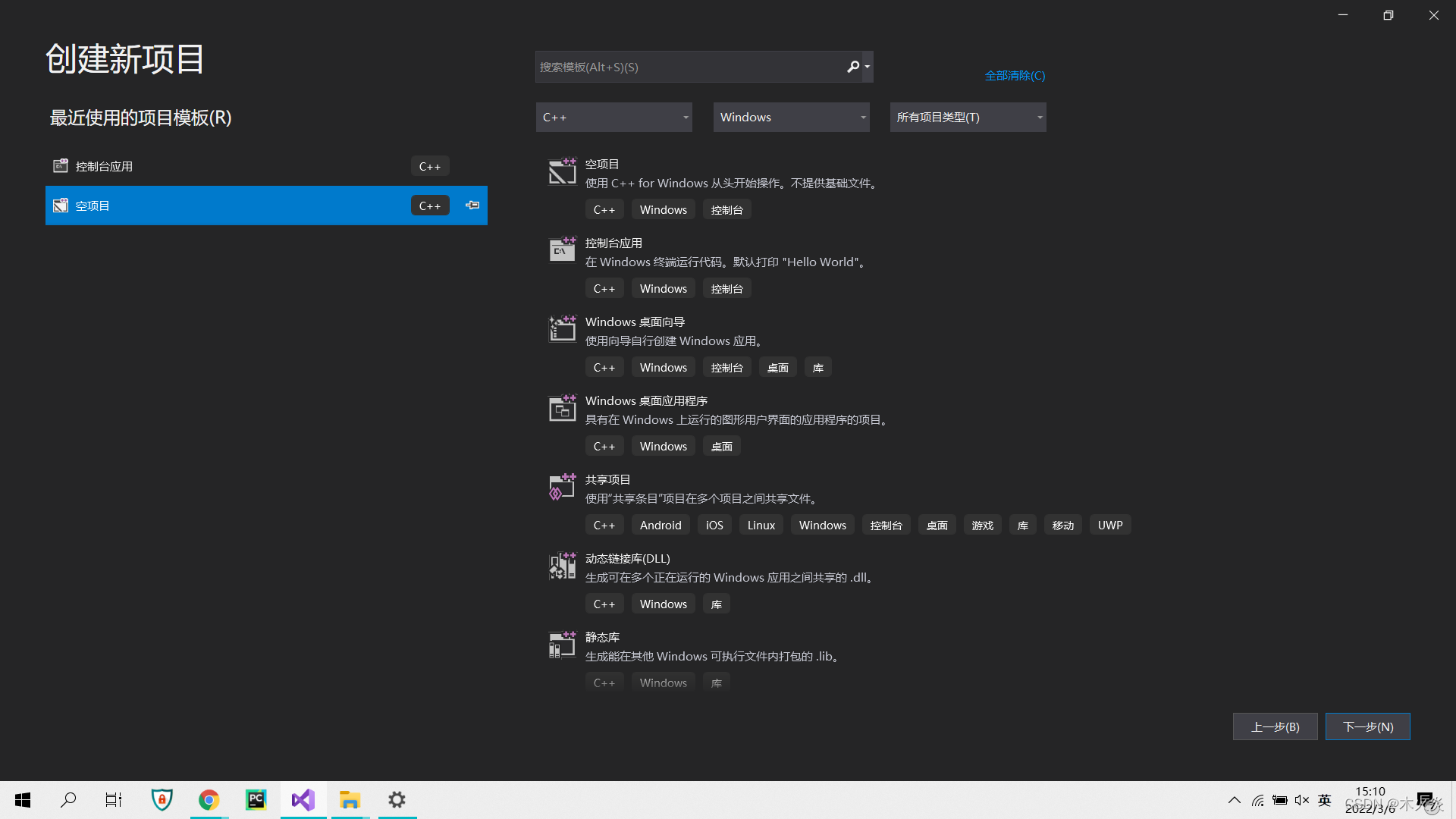This screenshot has width=1456, height=819.
Task: Unpin 空项目 from recent project templates
Action: click(472, 205)
